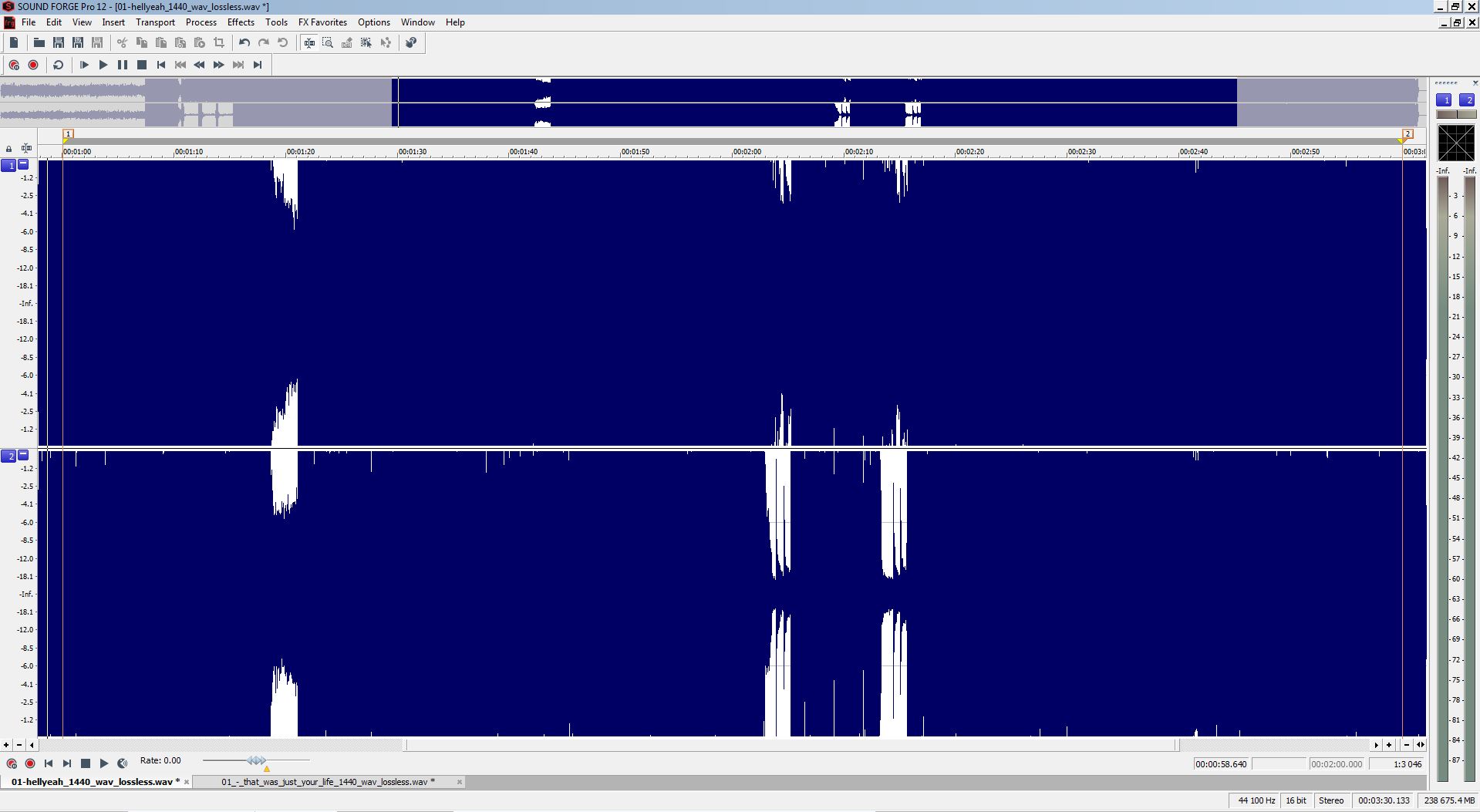
Task: Toggle loop playback in transport bar
Action: 58,65
